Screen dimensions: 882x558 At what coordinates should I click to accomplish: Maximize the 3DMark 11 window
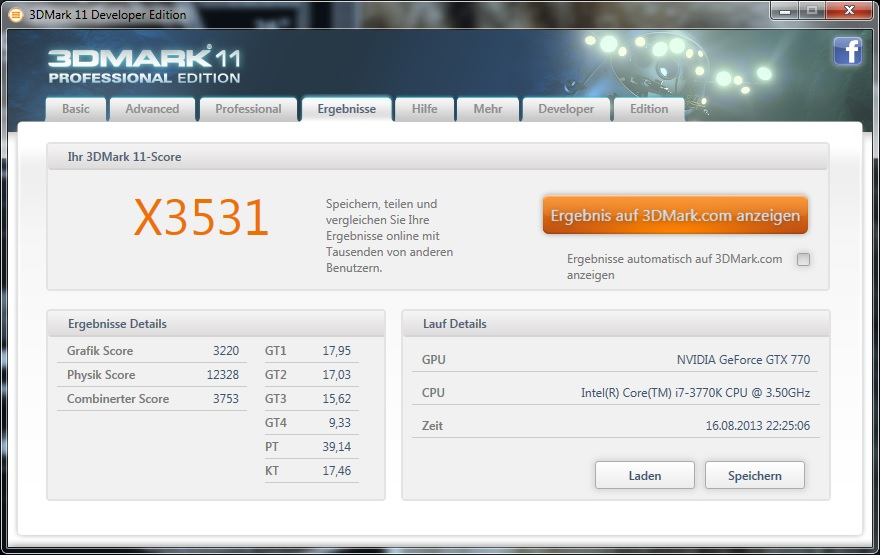812,11
